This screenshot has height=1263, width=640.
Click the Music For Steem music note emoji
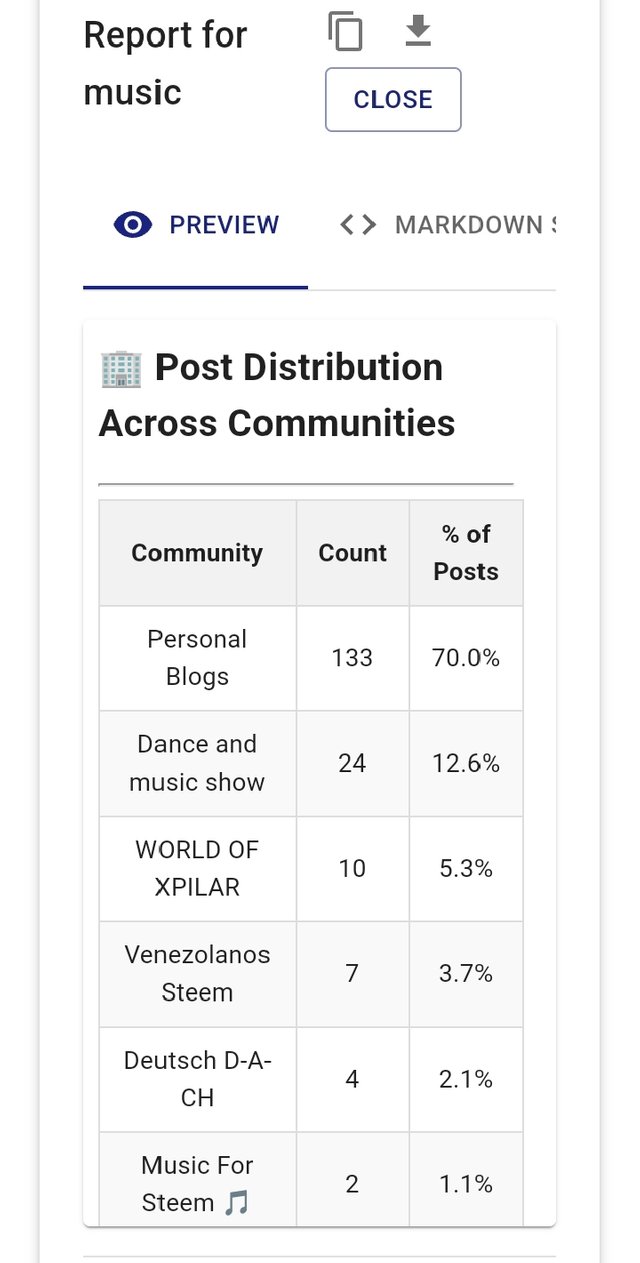pyautogui.click(x=236, y=1203)
